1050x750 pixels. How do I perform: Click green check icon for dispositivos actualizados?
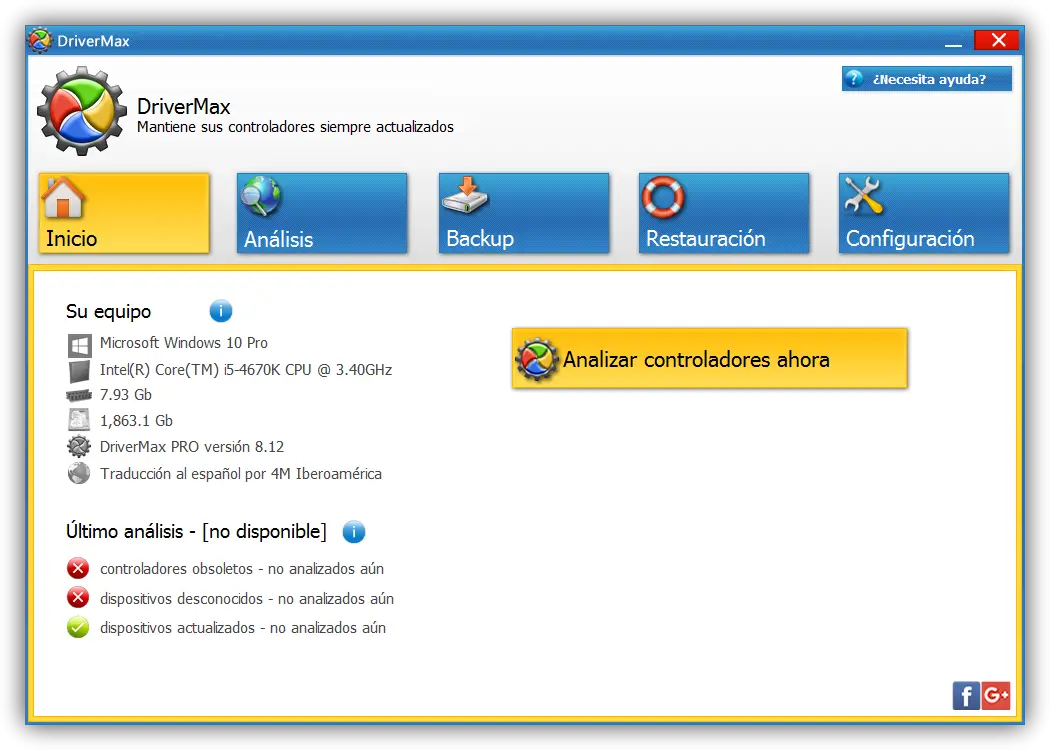click(x=78, y=627)
